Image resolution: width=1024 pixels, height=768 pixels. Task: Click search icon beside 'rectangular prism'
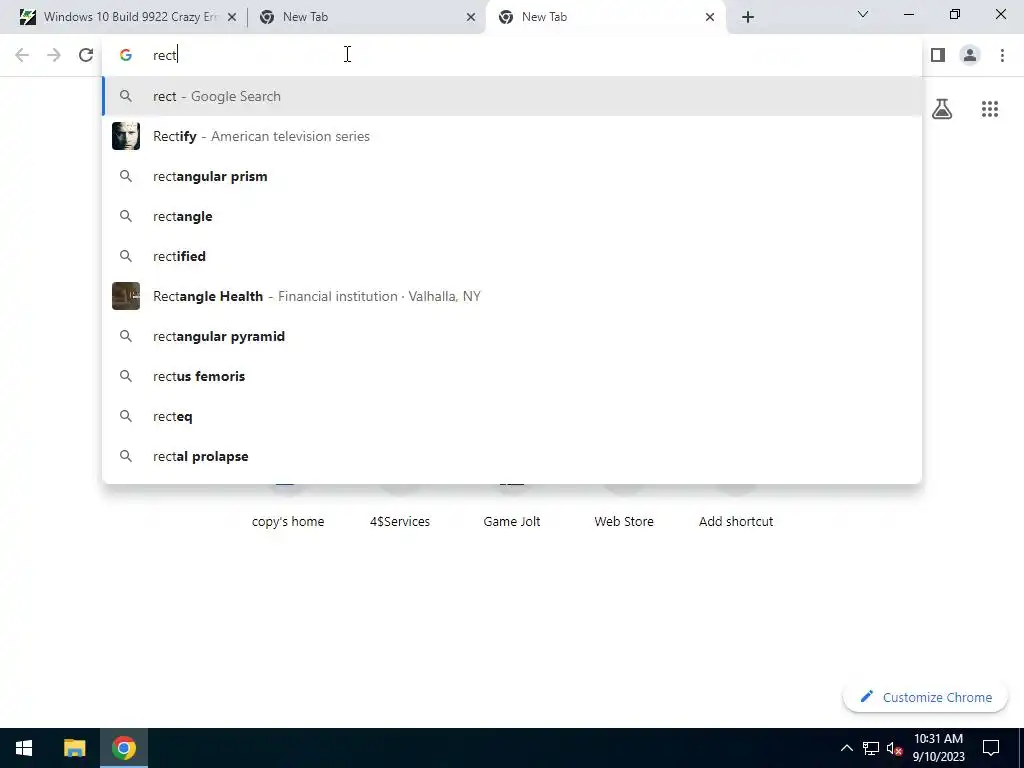125,176
